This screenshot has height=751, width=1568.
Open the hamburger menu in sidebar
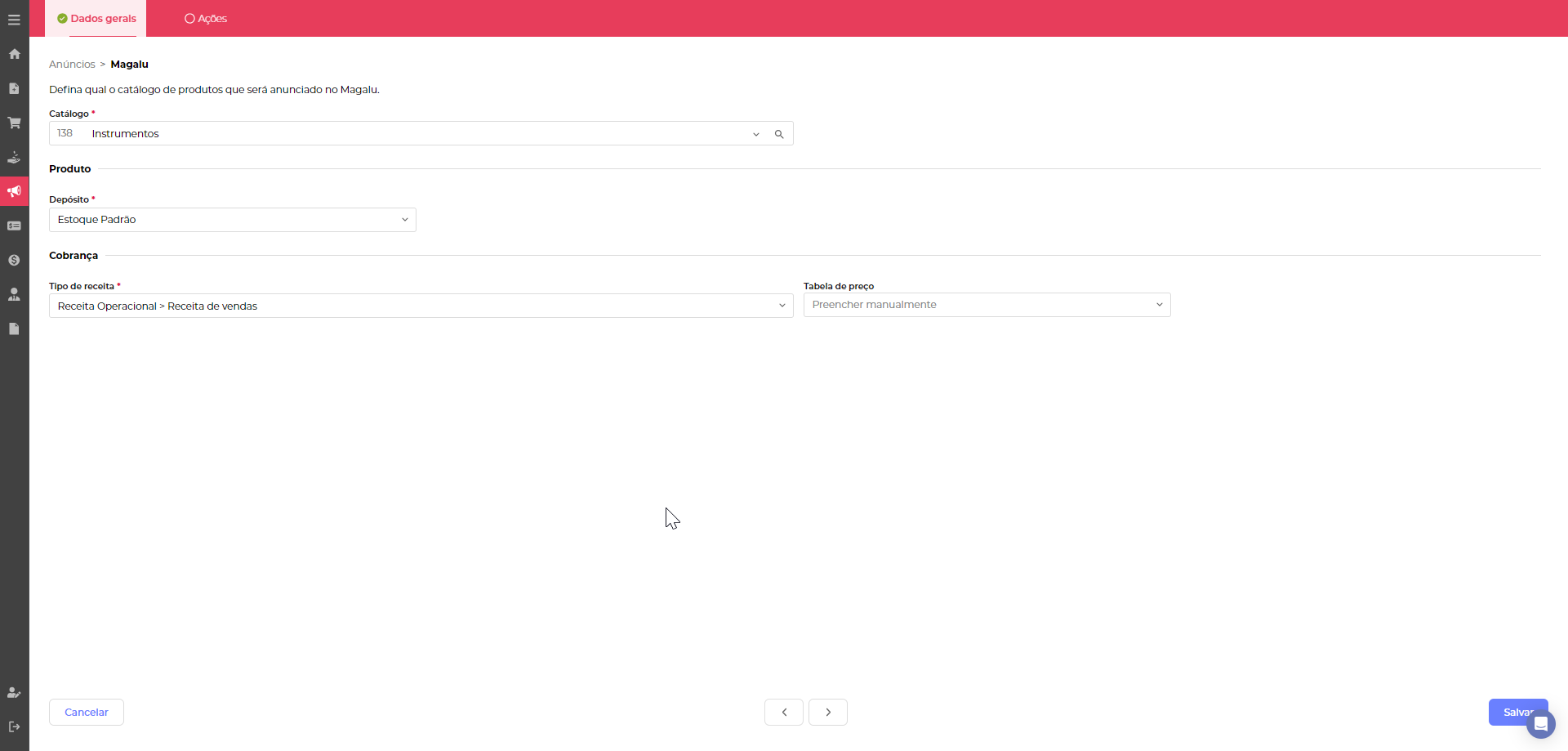pyautogui.click(x=14, y=20)
